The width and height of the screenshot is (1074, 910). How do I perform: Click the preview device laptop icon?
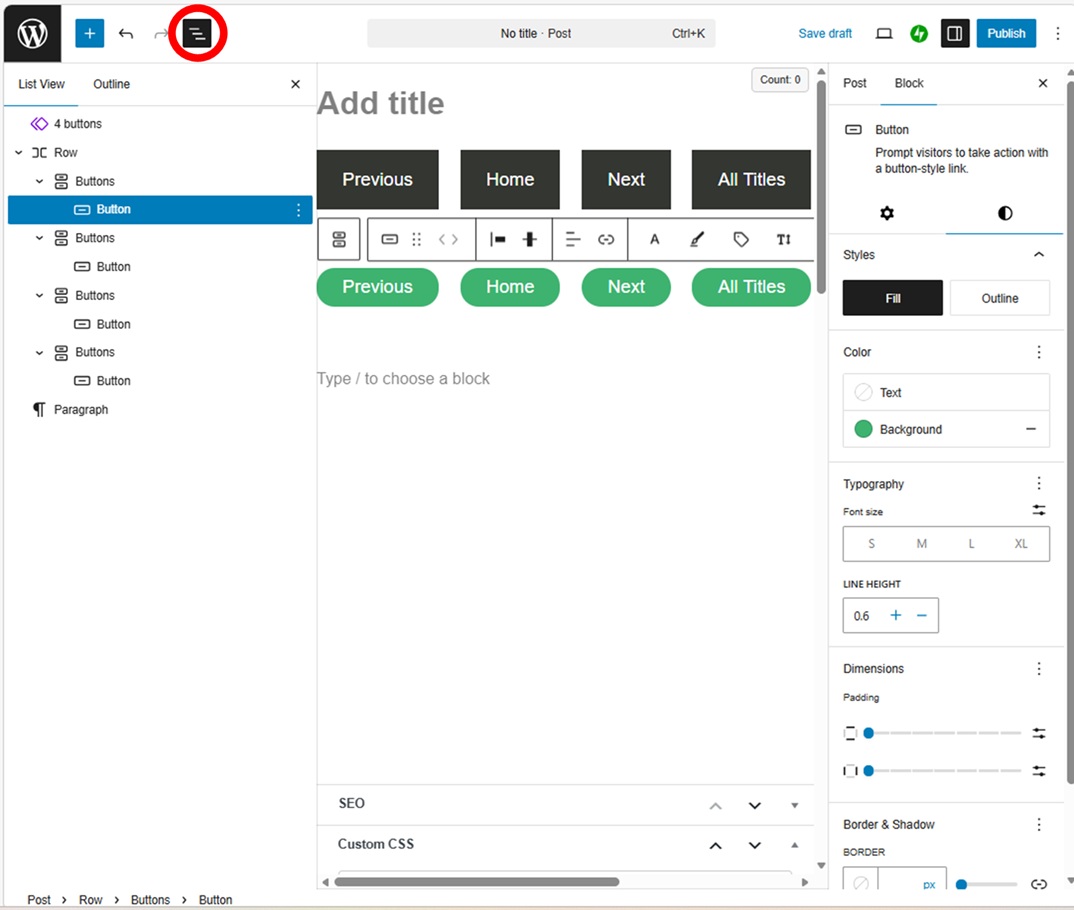pyautogui.click(x=883, y=34)
